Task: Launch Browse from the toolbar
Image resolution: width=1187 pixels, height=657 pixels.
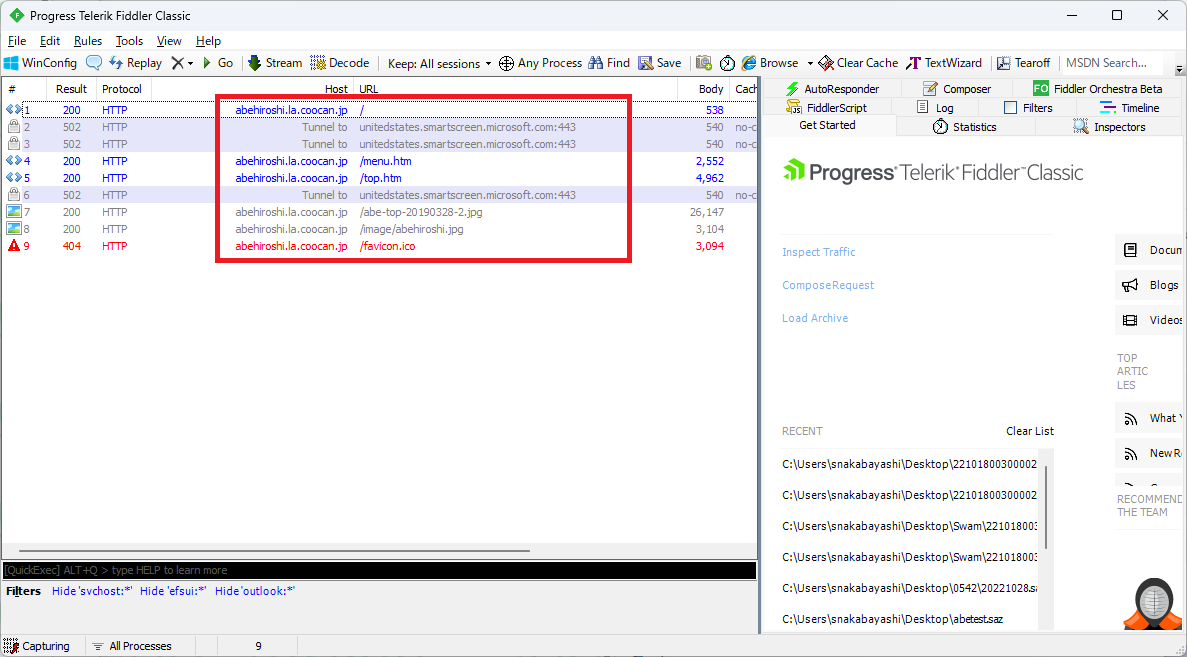Action: [x=770, y=63]
